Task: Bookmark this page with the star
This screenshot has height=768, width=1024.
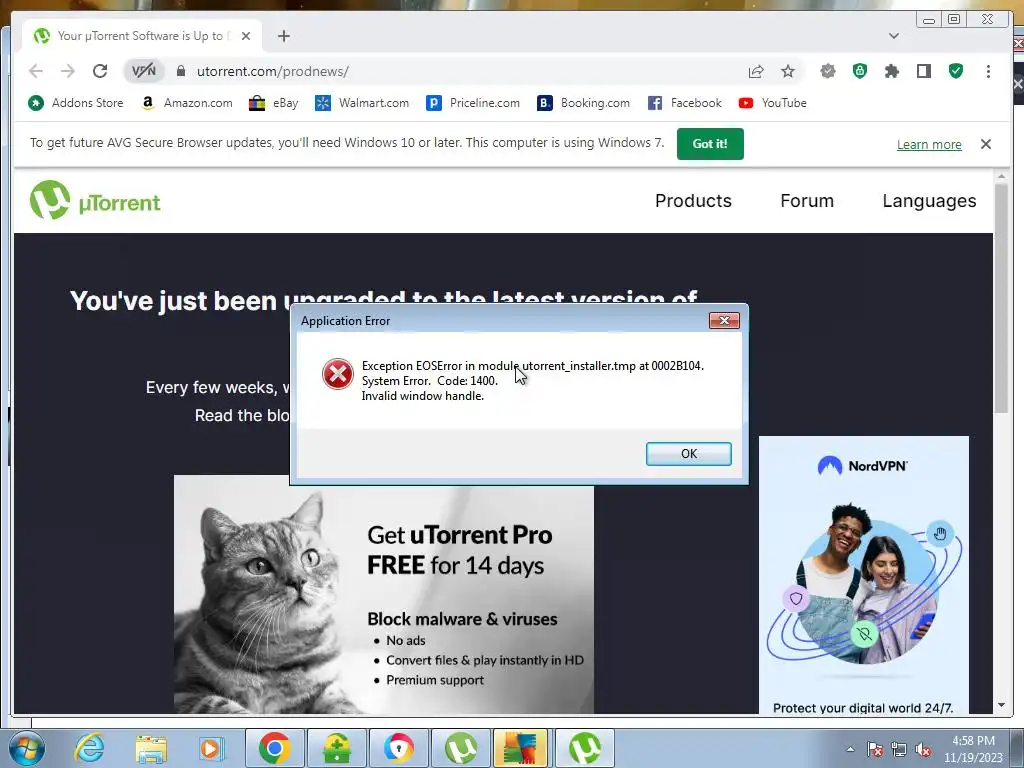Action: 788,71
